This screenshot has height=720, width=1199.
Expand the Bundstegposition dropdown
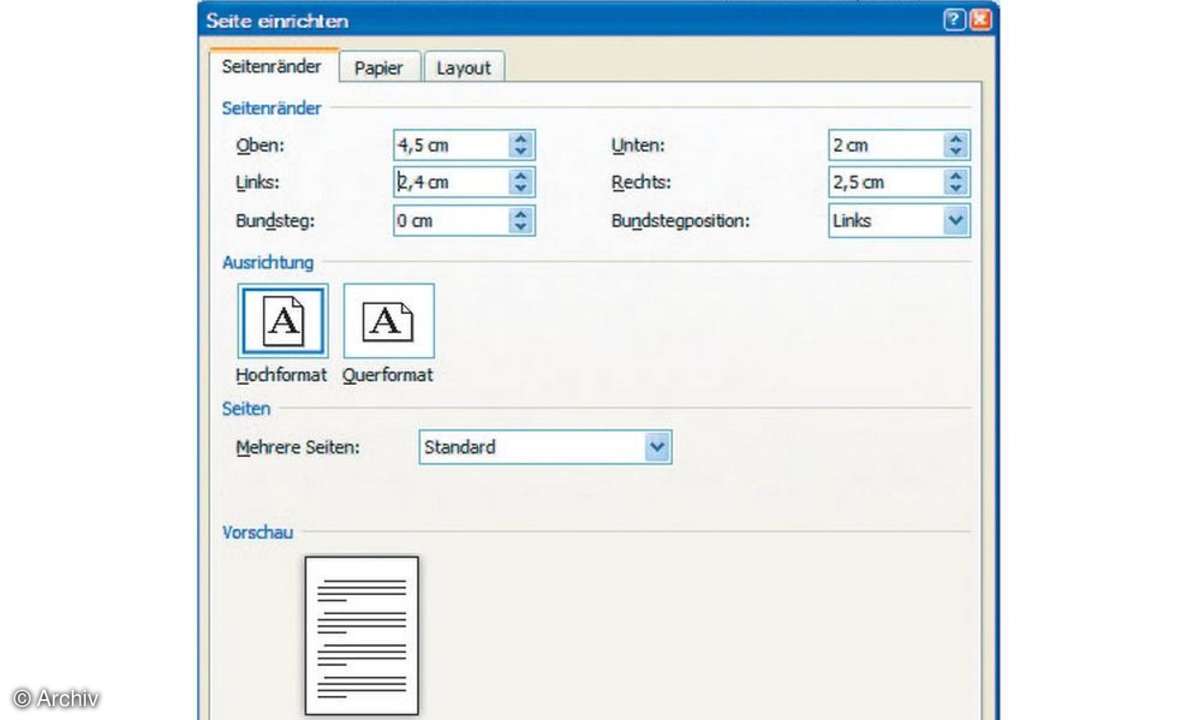click(955, 221)
